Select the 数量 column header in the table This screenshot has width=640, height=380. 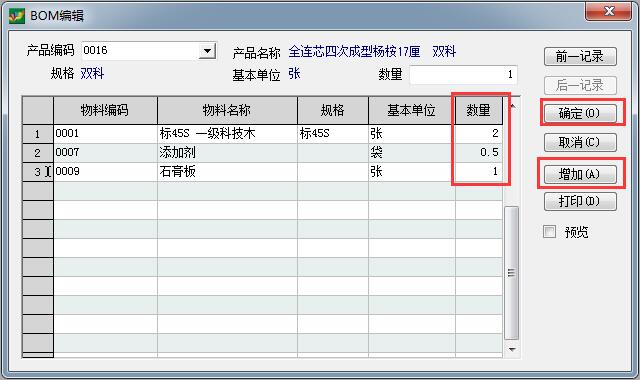point(478,110)
